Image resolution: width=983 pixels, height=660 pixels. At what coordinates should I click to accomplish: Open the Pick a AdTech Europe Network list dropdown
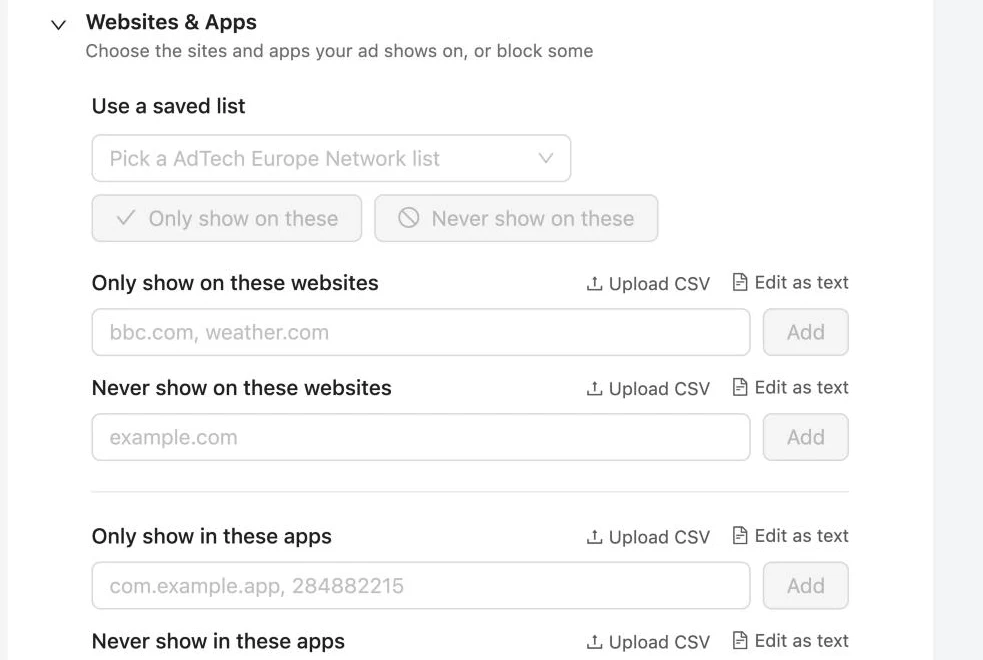331,159
